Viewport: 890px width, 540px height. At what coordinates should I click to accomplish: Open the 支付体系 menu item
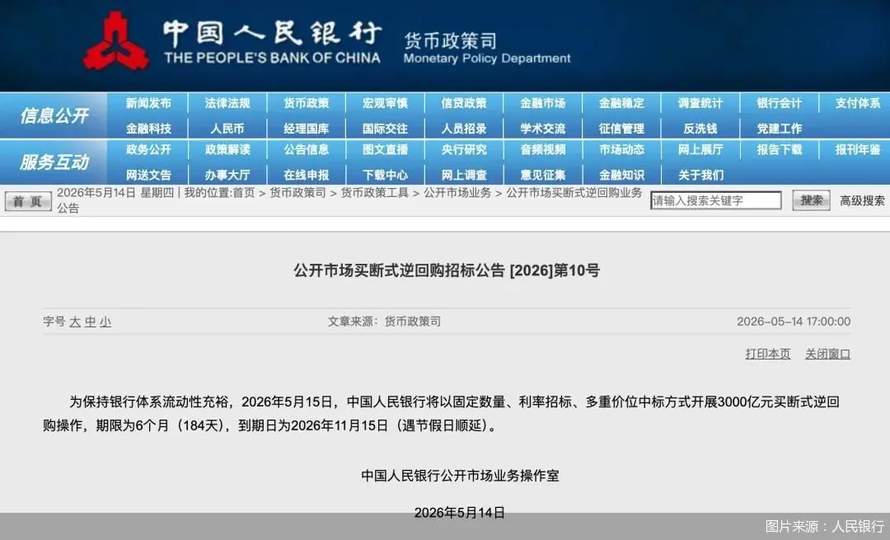point(858,103)
